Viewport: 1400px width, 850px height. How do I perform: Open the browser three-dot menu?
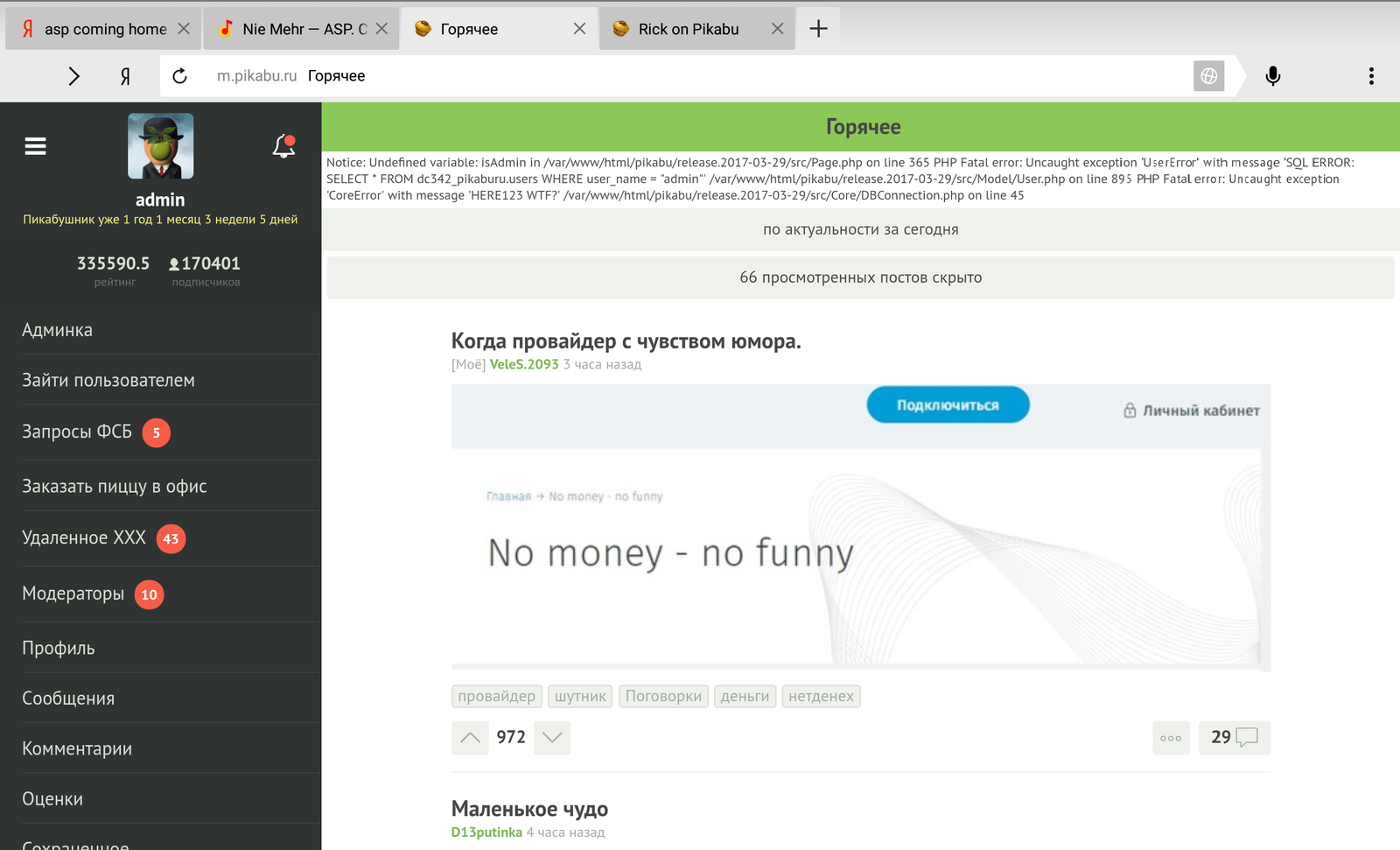click(1370, 76)
